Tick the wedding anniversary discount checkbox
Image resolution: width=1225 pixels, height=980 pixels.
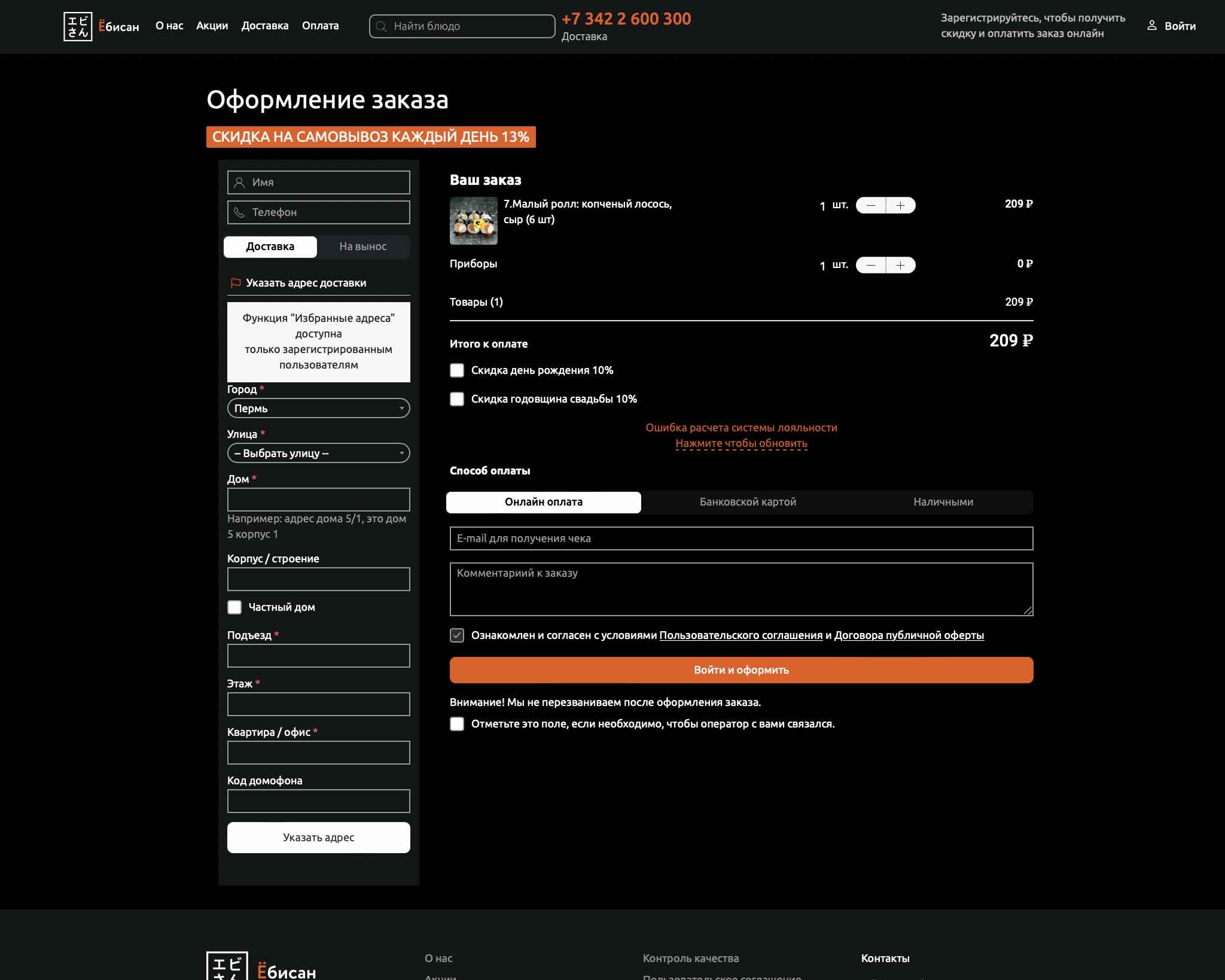(x=457, y=399)
